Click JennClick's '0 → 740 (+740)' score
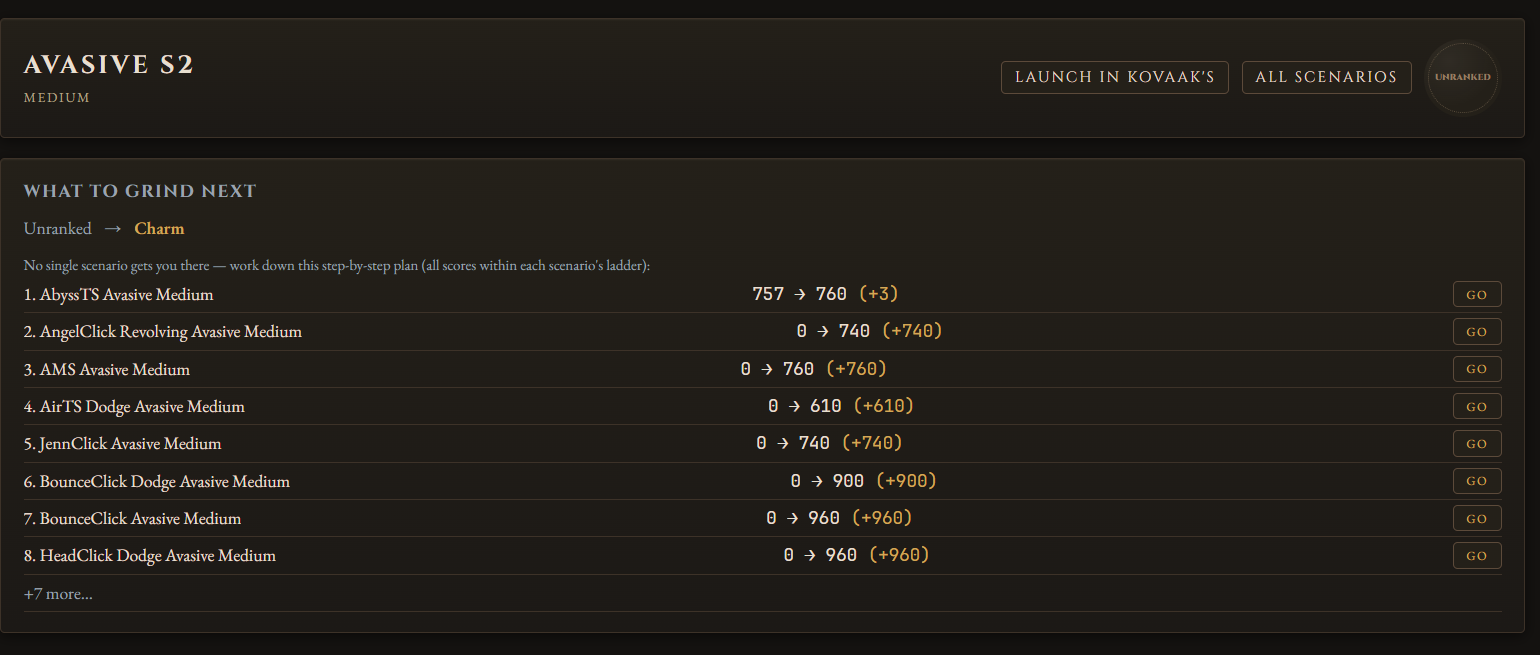The width and height of the screenshot is (1540, 655). pos(830,443)
